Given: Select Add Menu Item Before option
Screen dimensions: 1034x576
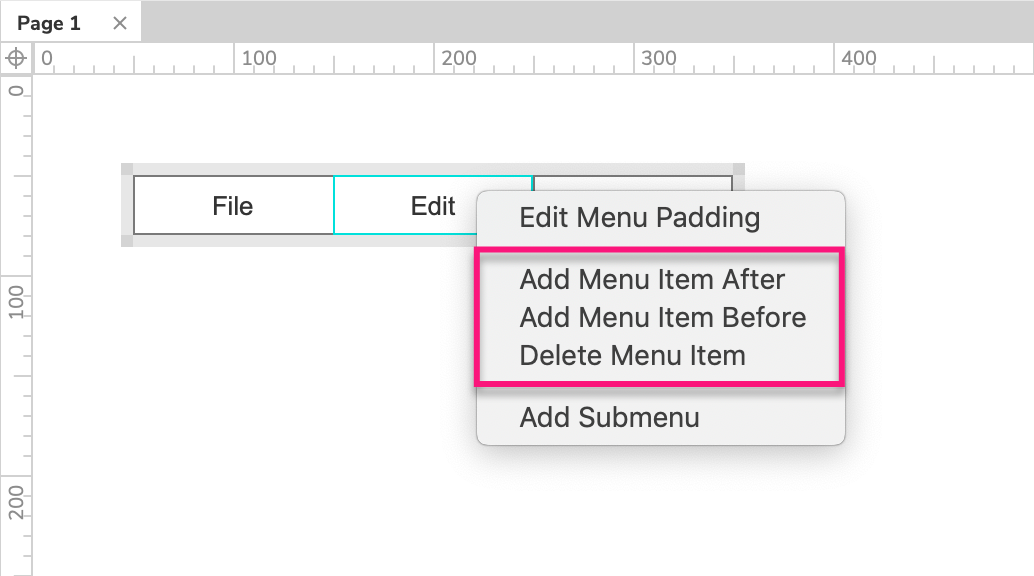Looking at the screenshot, I should (x=662, y=317).
